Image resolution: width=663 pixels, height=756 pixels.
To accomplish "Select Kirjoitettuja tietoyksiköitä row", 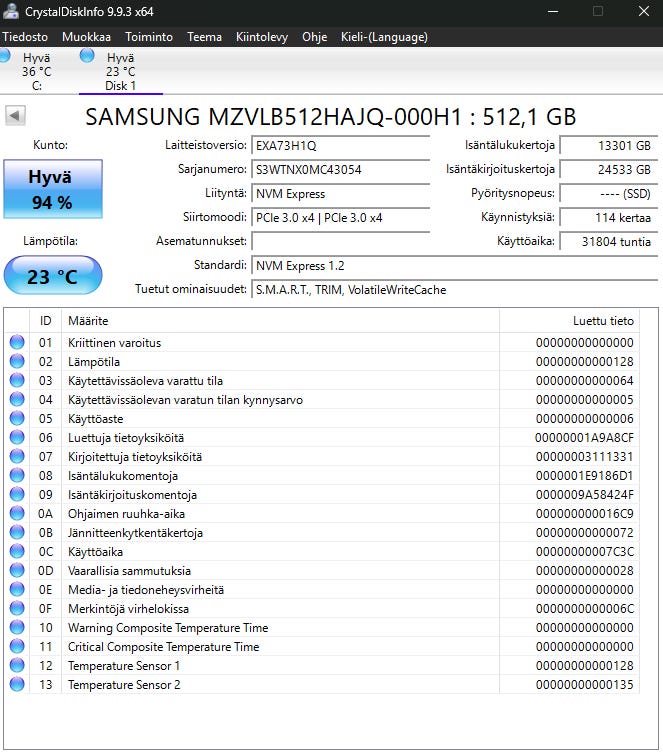I will click(322, 456).
